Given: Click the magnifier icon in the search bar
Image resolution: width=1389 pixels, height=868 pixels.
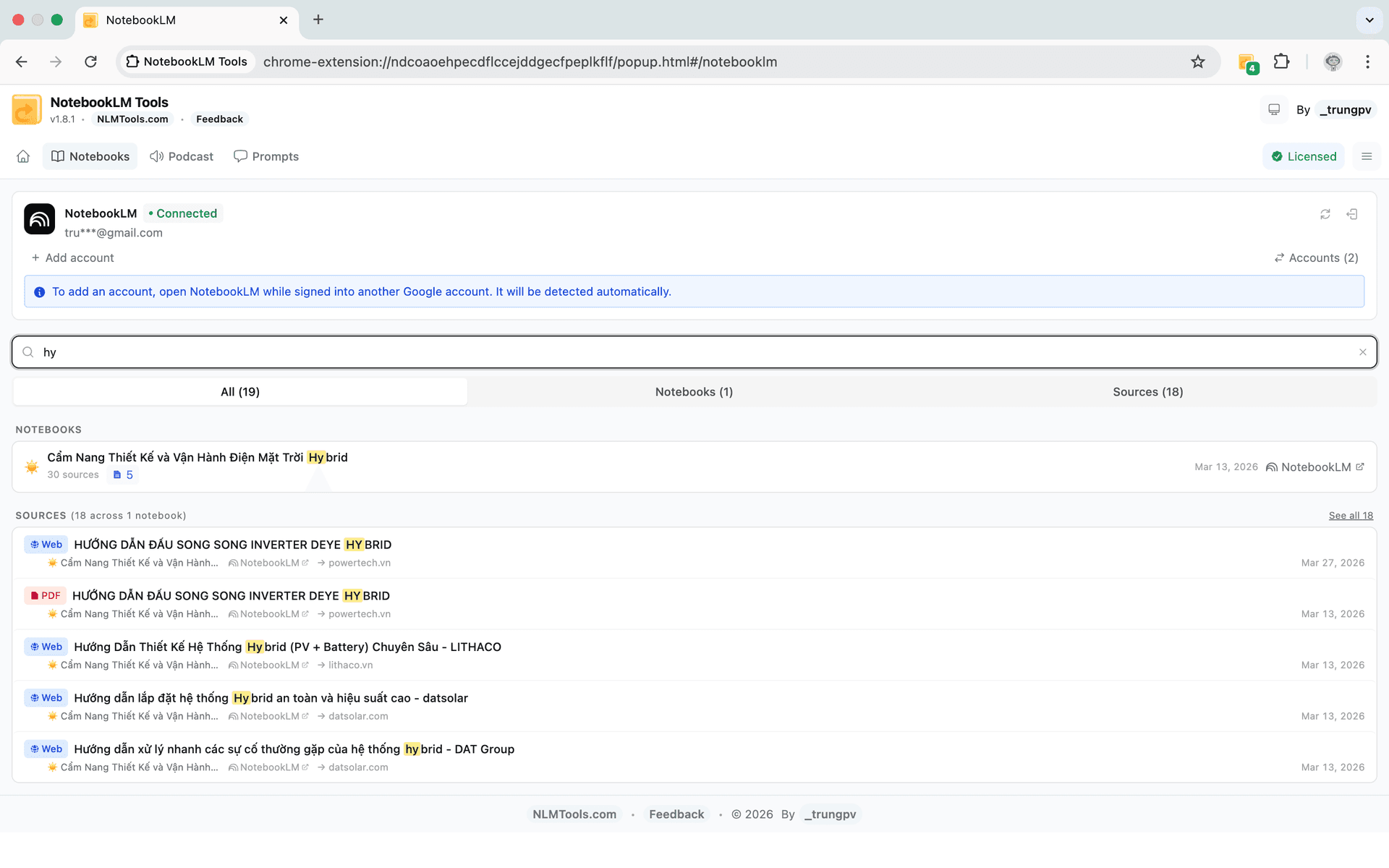Looking at the screenshot, I should (28, 352).
